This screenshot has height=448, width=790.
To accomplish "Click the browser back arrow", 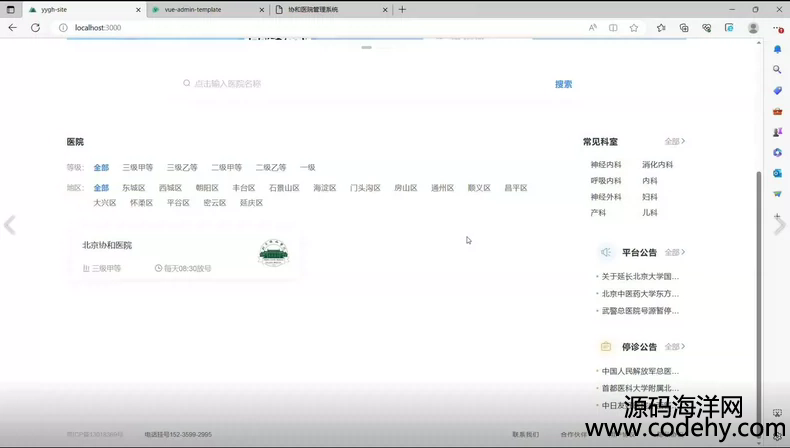I will click(x=13, y=28).
